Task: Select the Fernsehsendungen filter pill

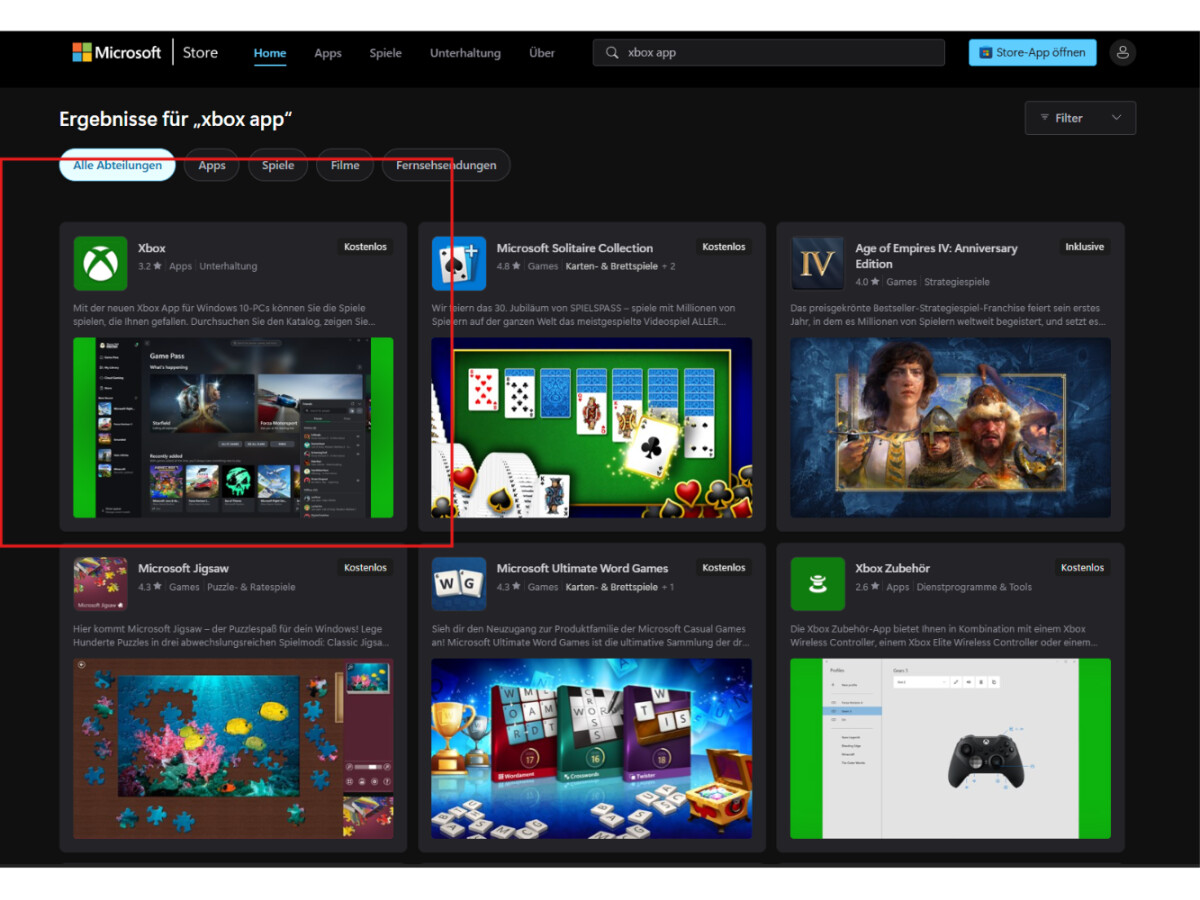Action: click(446, 165)
